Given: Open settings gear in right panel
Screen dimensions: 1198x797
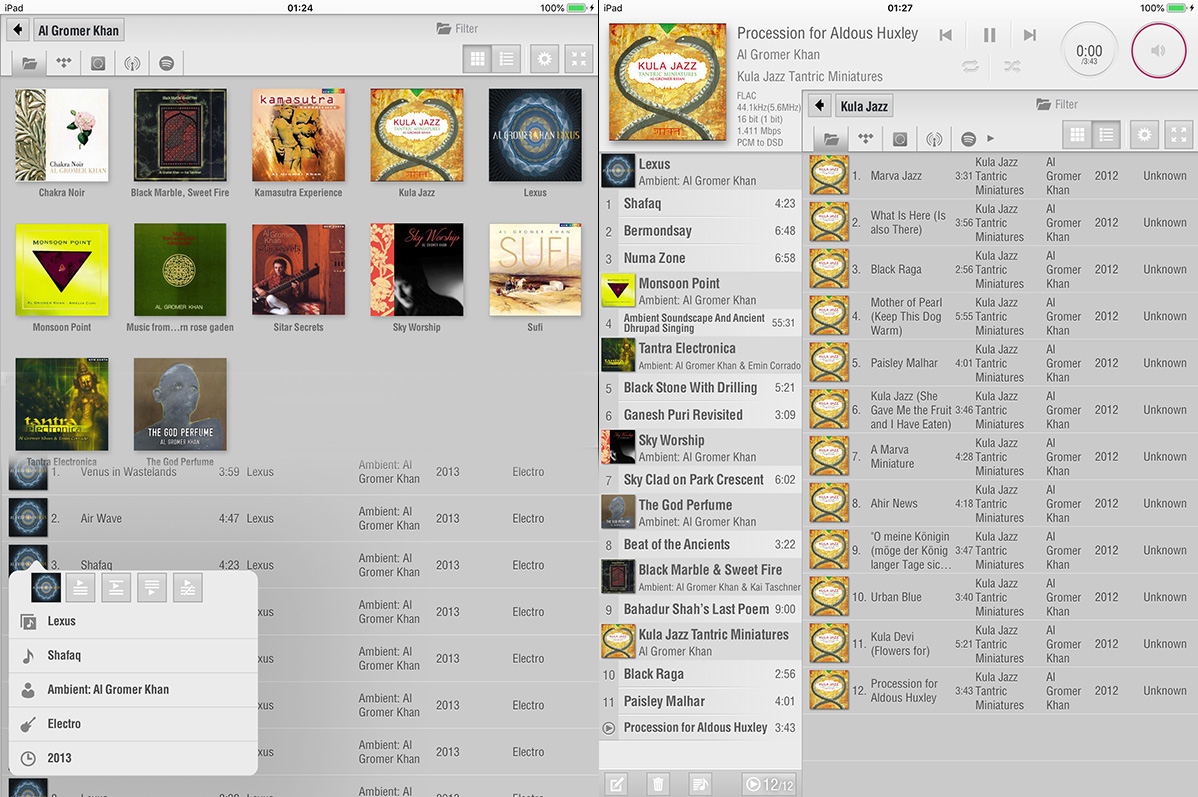Looking at the screenshot, I should (x=1145, y=135).
